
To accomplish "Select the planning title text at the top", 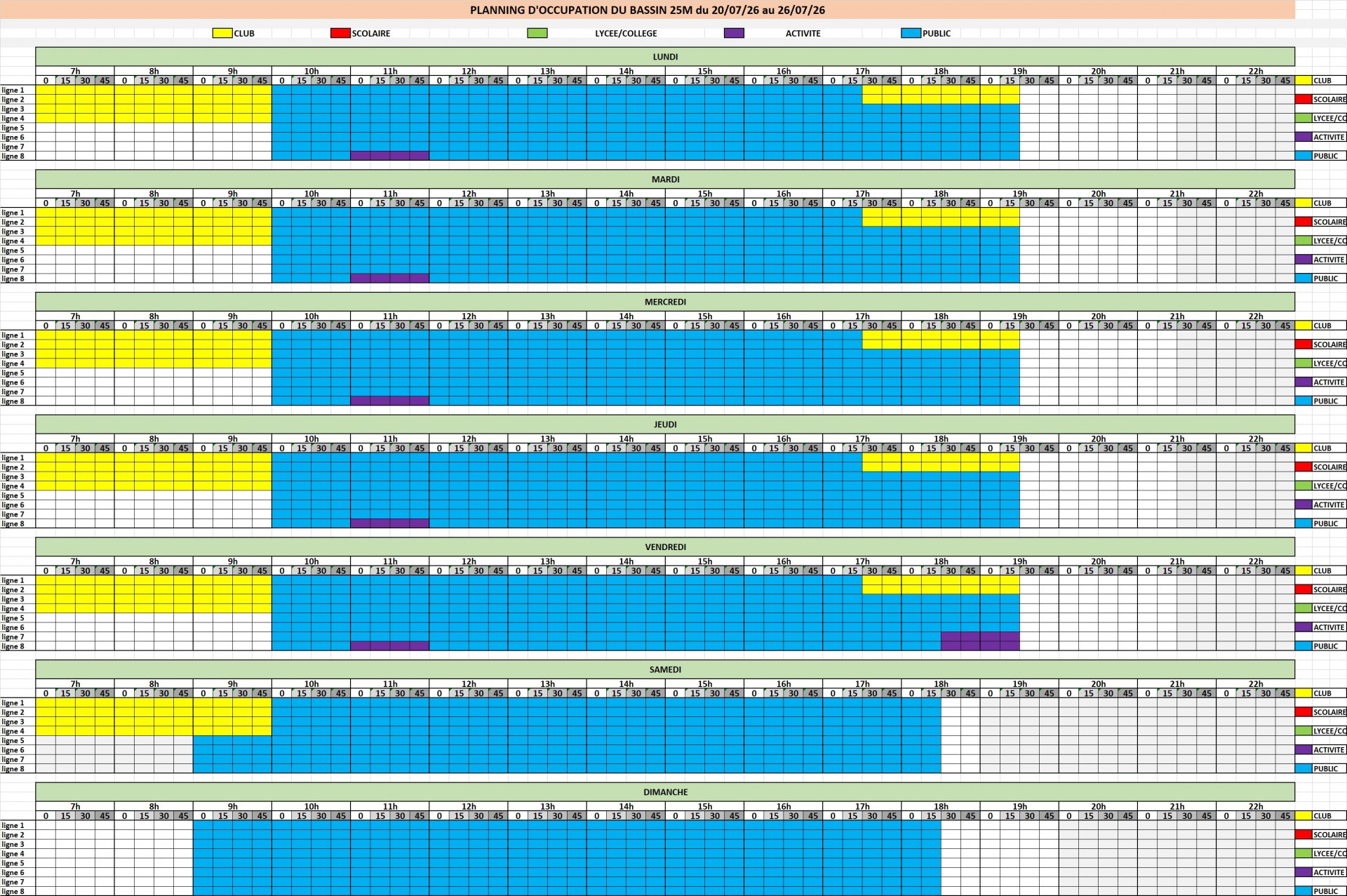I will (x=648, y=10).
